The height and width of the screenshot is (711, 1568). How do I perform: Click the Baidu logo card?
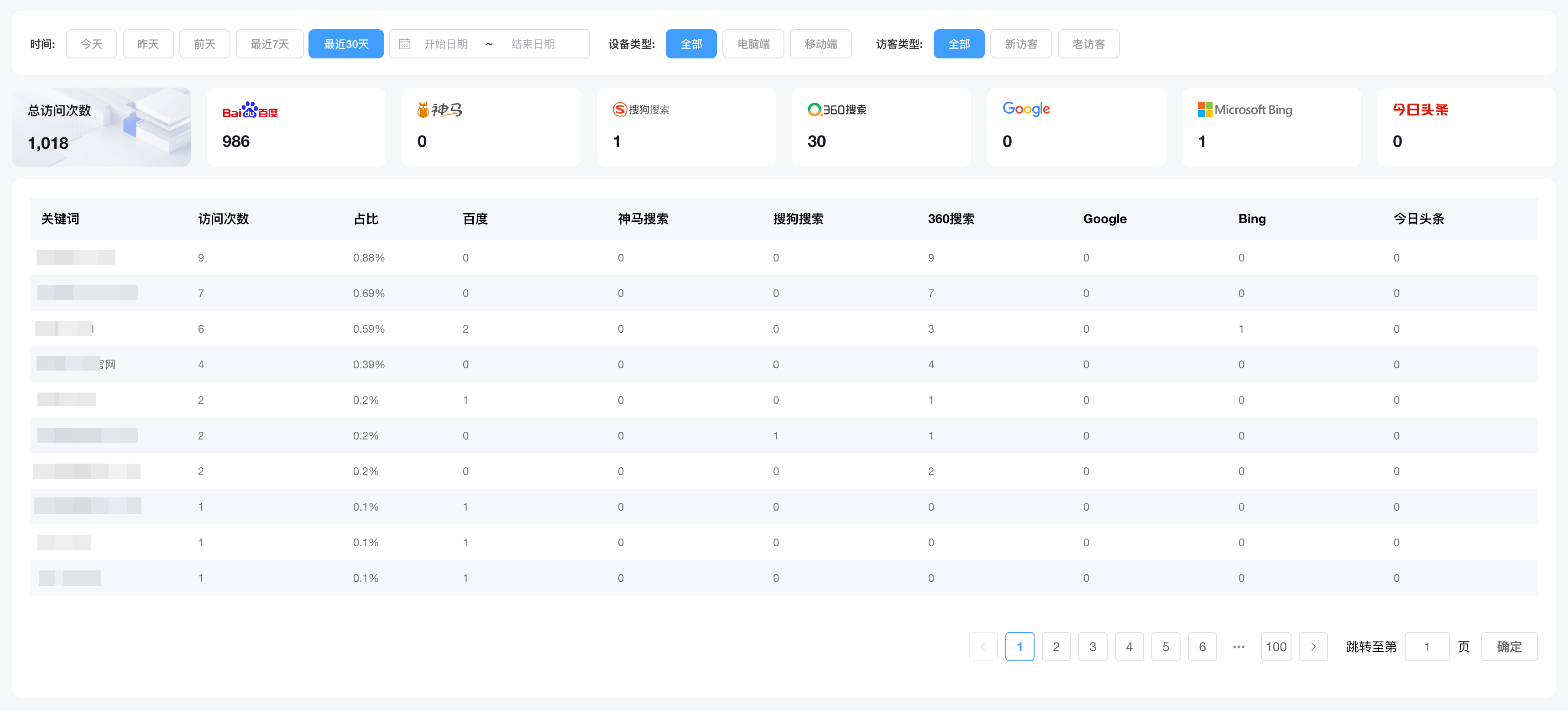tap(297, 126)
